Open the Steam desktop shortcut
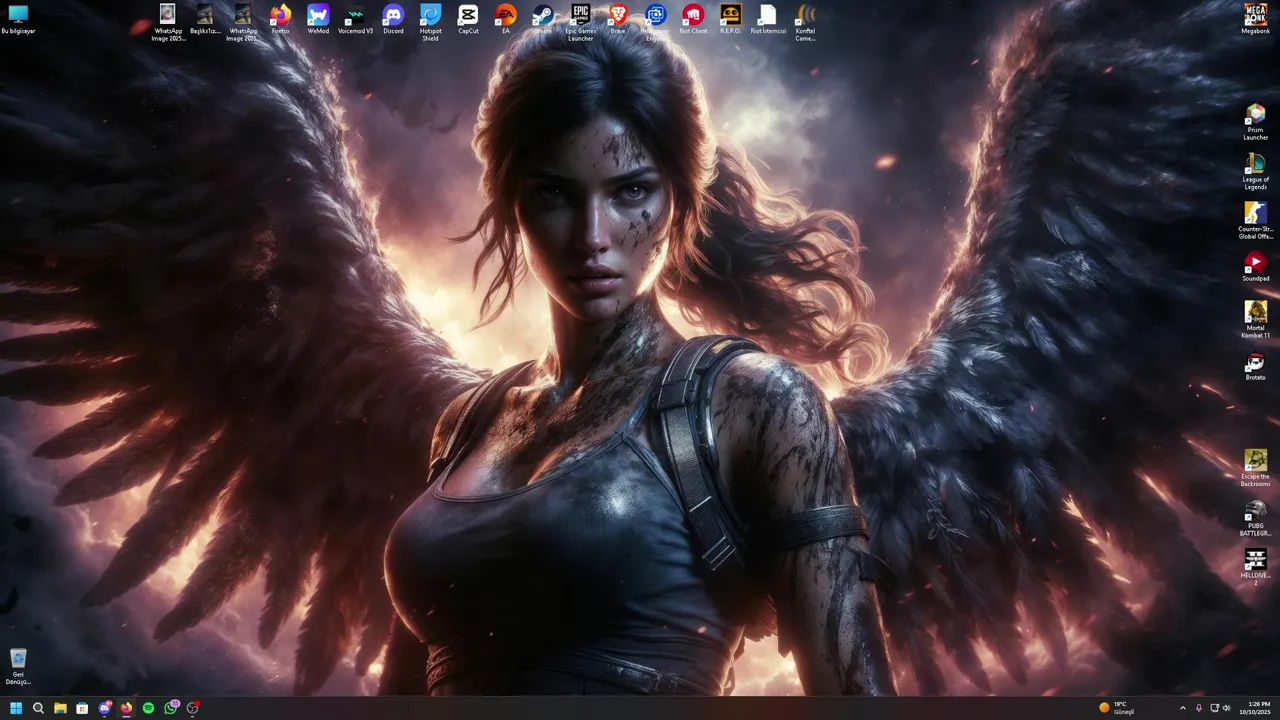The width and height of the screenshot is (1280, 720). [543, 19]
